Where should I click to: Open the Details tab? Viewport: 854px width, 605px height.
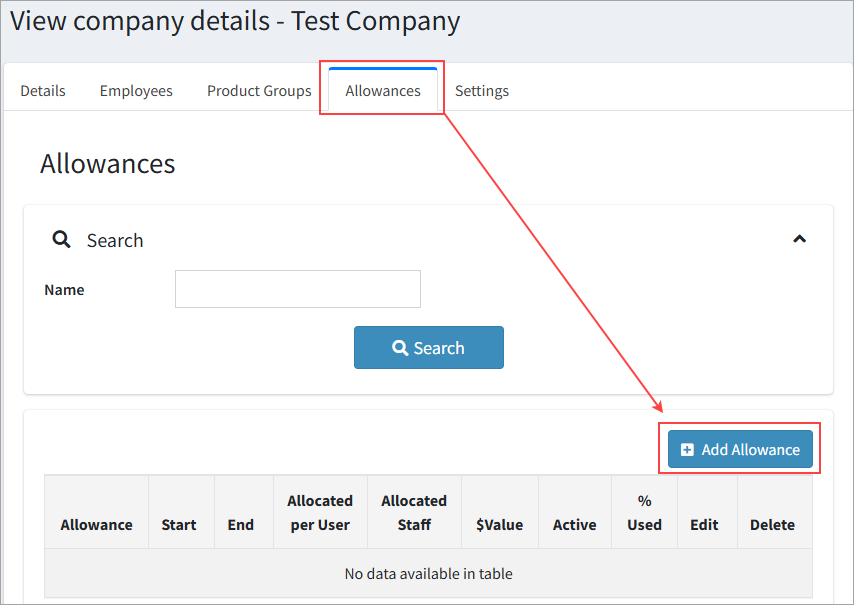[43, 90]
